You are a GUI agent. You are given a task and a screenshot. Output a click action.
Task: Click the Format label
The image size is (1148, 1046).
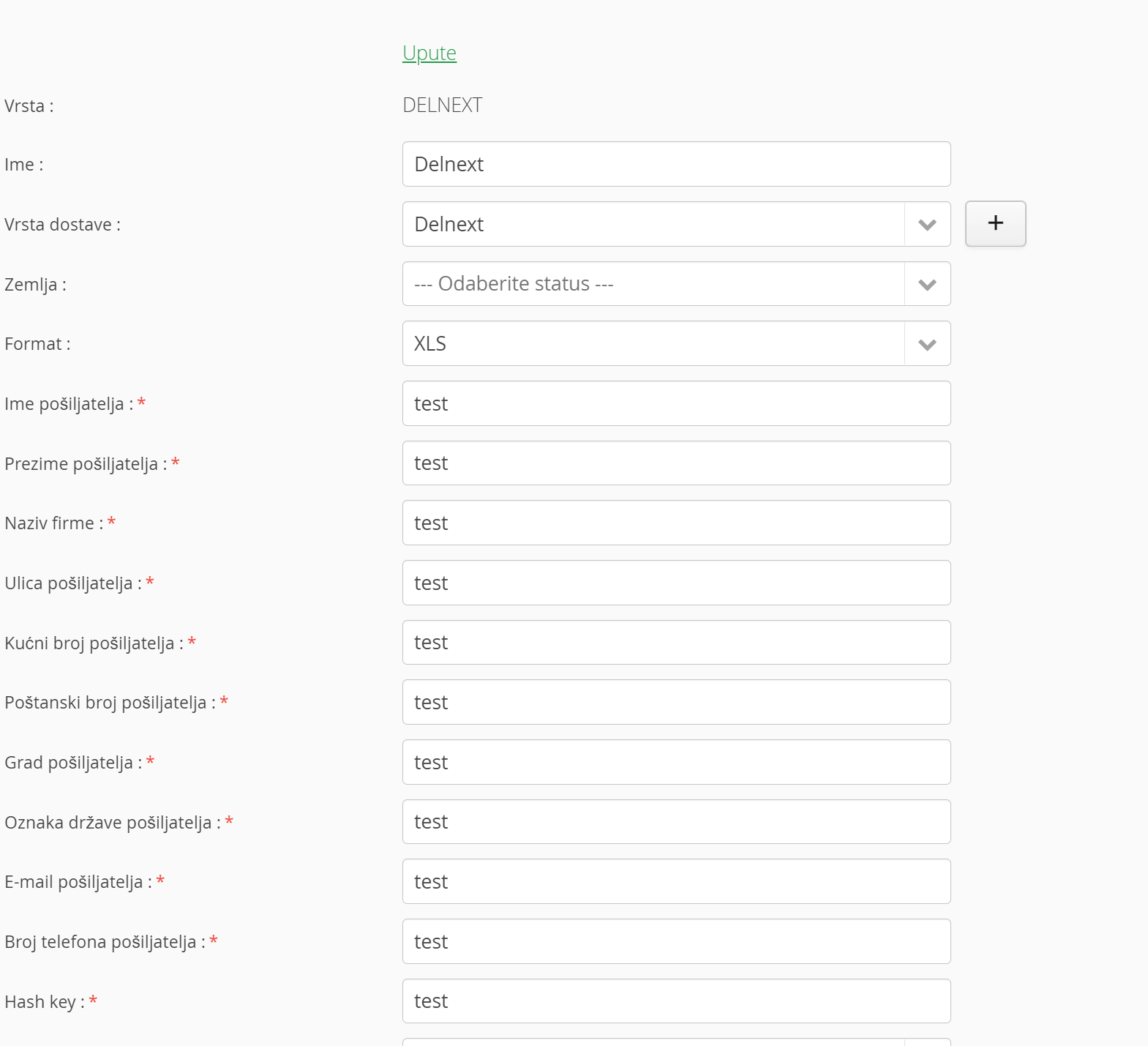37,344
